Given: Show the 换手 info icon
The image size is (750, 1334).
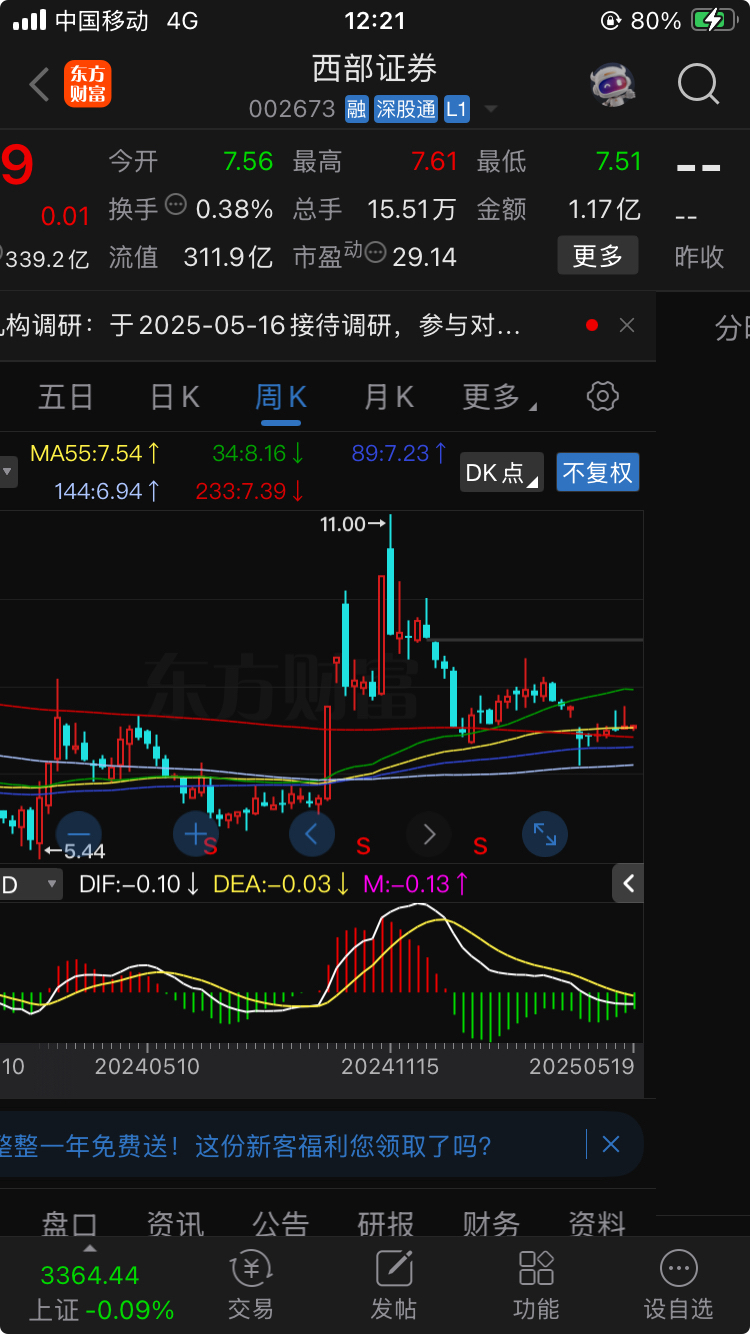Looking at the screenshot, I should pos(175,205).
